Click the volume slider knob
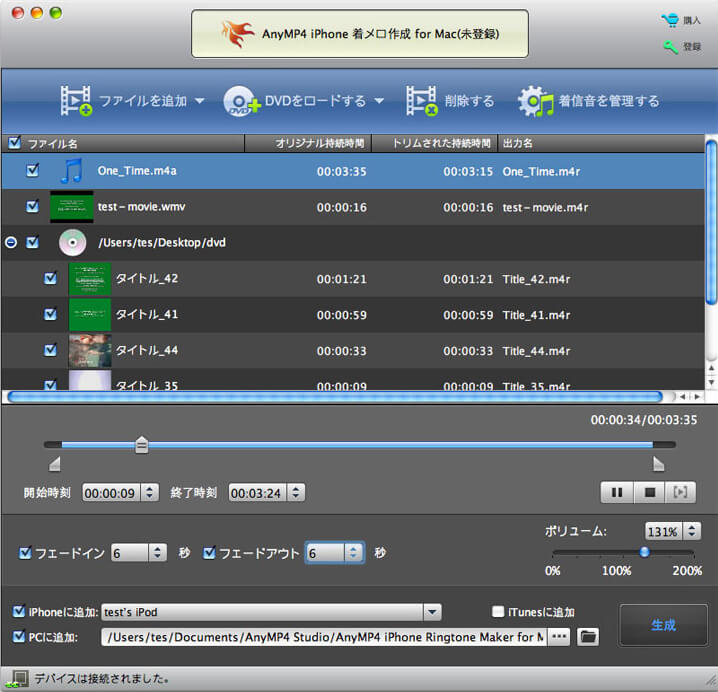The width and height of the screenshot is (718, 692). (645, 552)
